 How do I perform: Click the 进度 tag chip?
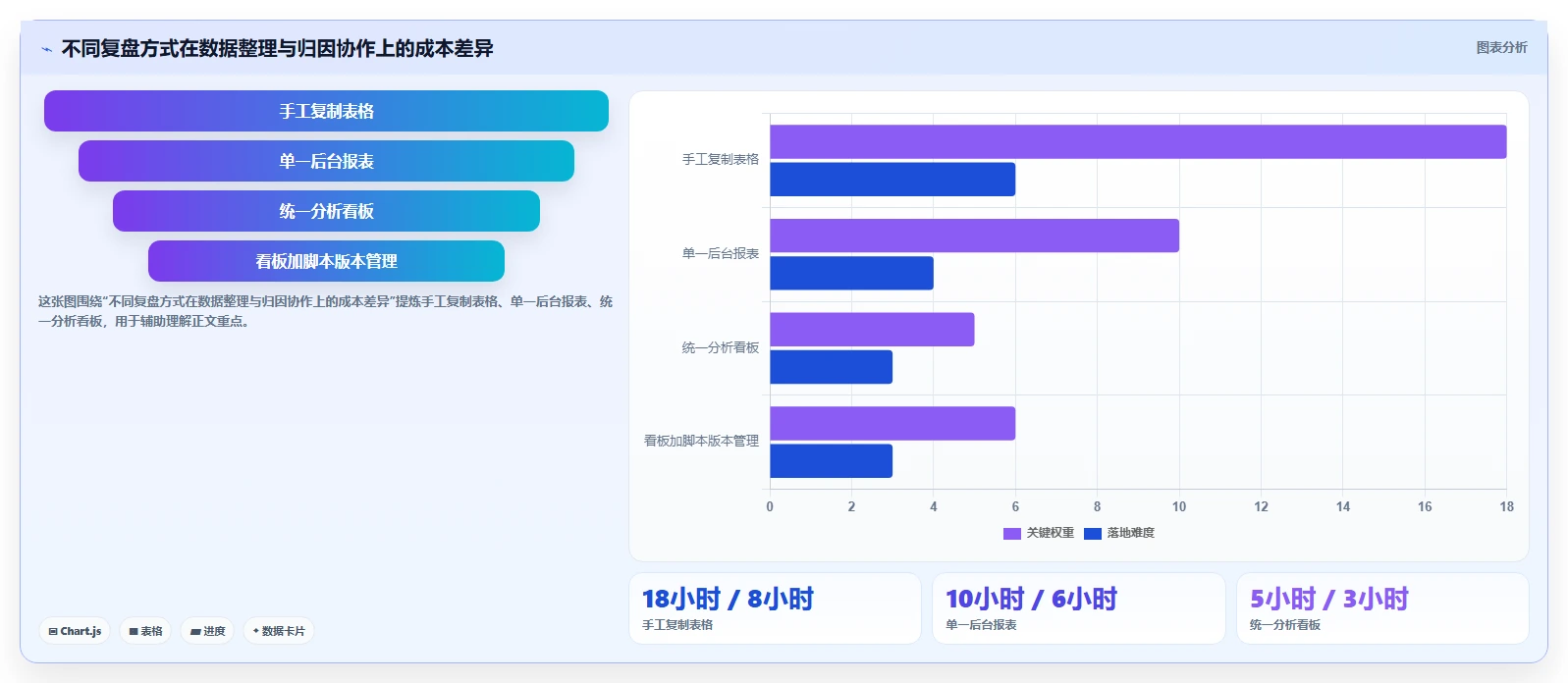(x=207, y=631)
